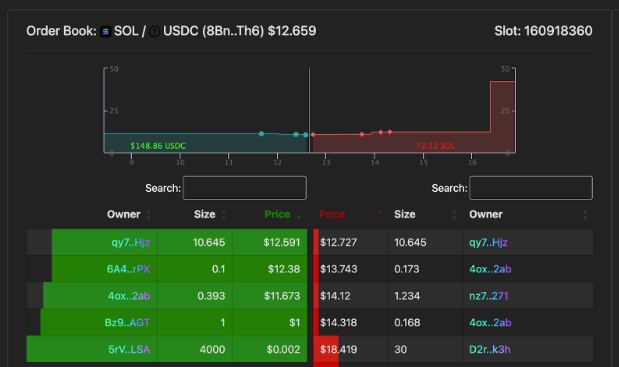Focus the asks-side Search input field
619x367 pixels.
[x=531, y=188]
